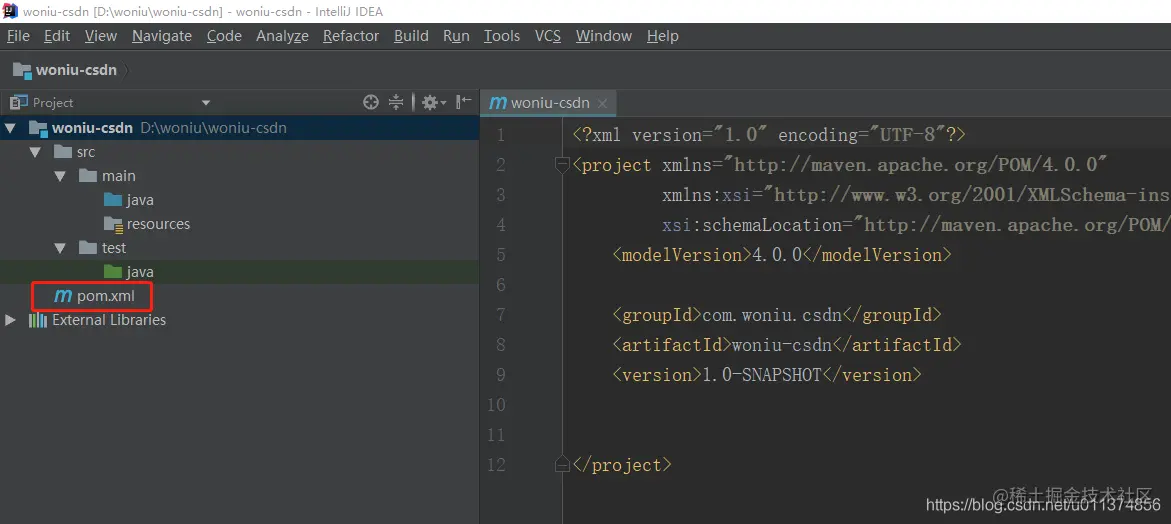Screen dimensions: 1171x524
Task: Select the test folder in tree
Action: click(114, 248)
